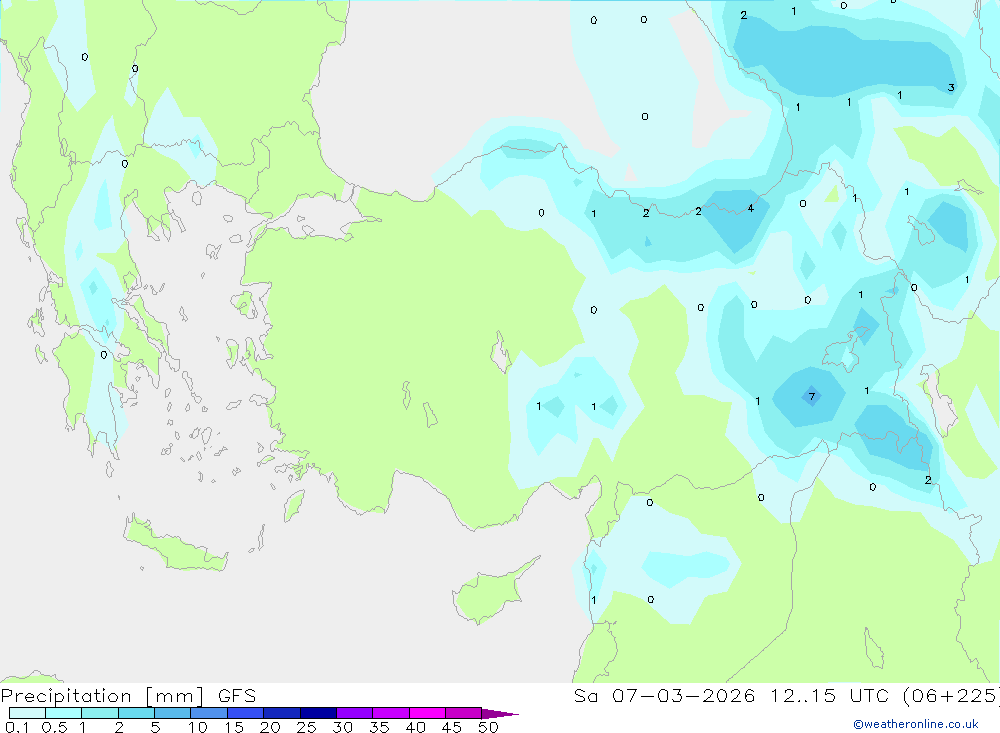Click the 30–35 mm purple legend swatch
This screenshot has height=733, width=1000.
click(x=354, y=713)
